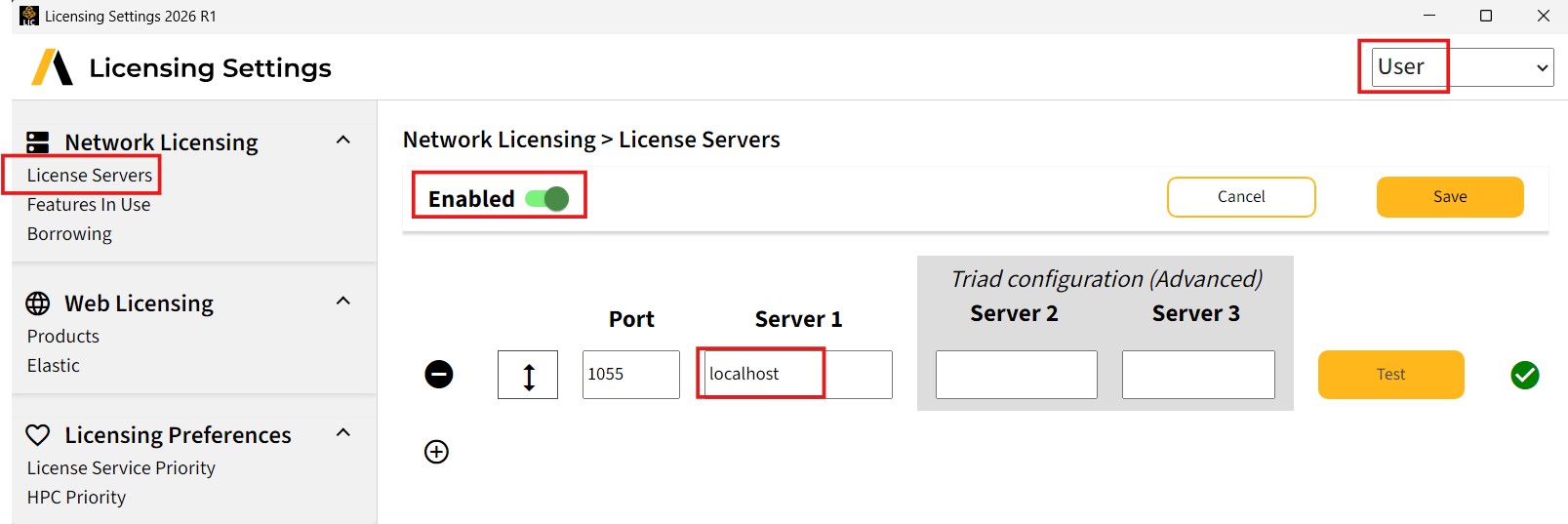
Task: Click the Triad configuration (Advanced) label
Action: coord(1106,279)
